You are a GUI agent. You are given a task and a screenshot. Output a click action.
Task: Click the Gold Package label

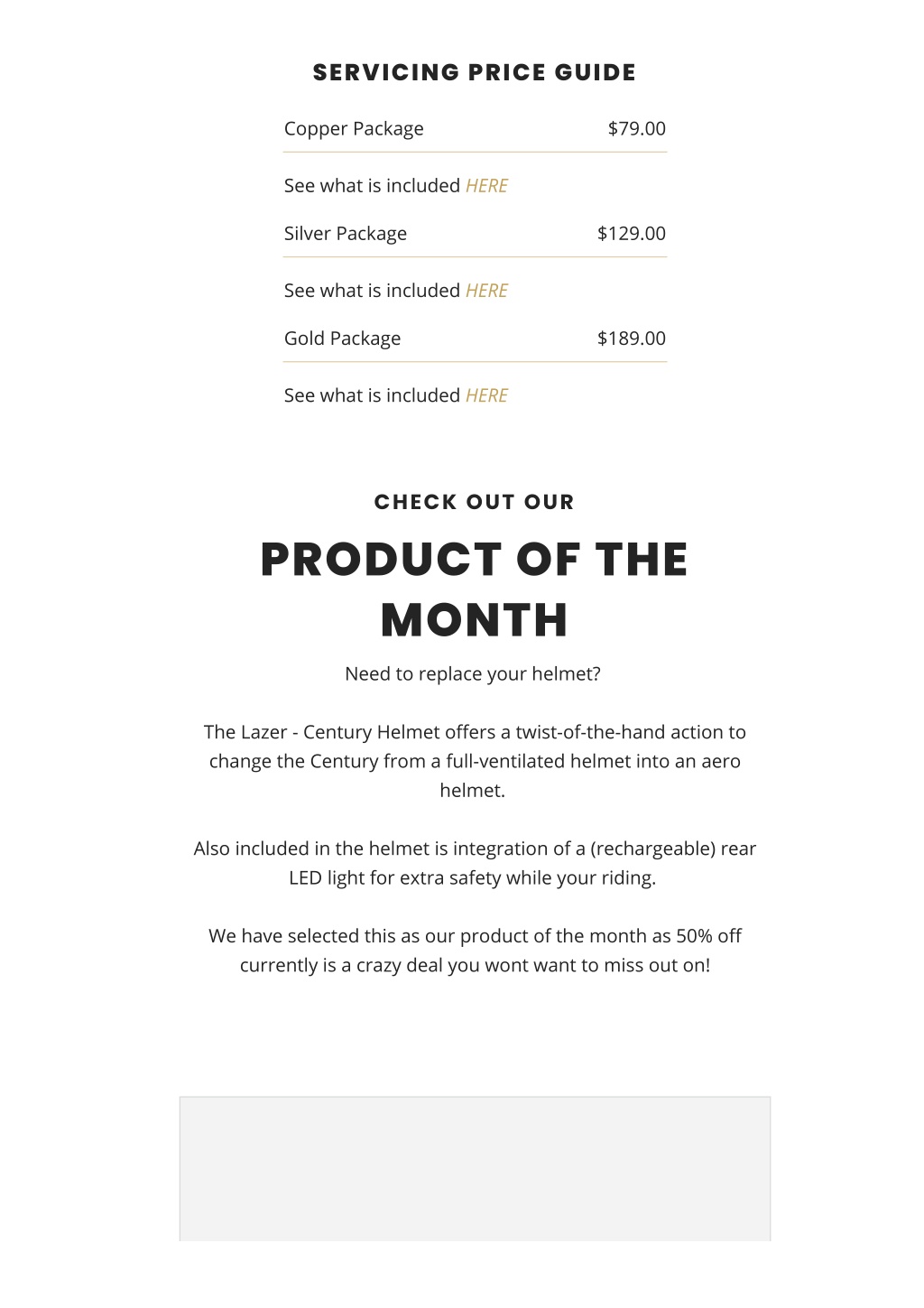click(342, 339)
